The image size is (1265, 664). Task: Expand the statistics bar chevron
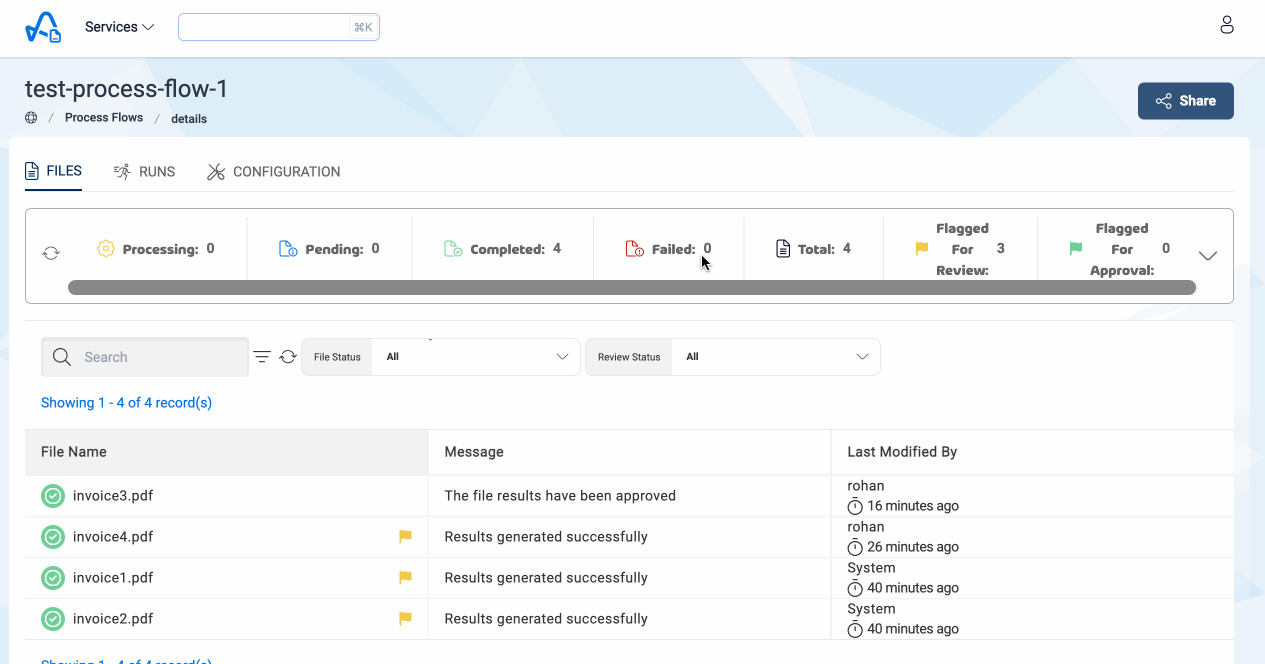tap(1208, 256)
